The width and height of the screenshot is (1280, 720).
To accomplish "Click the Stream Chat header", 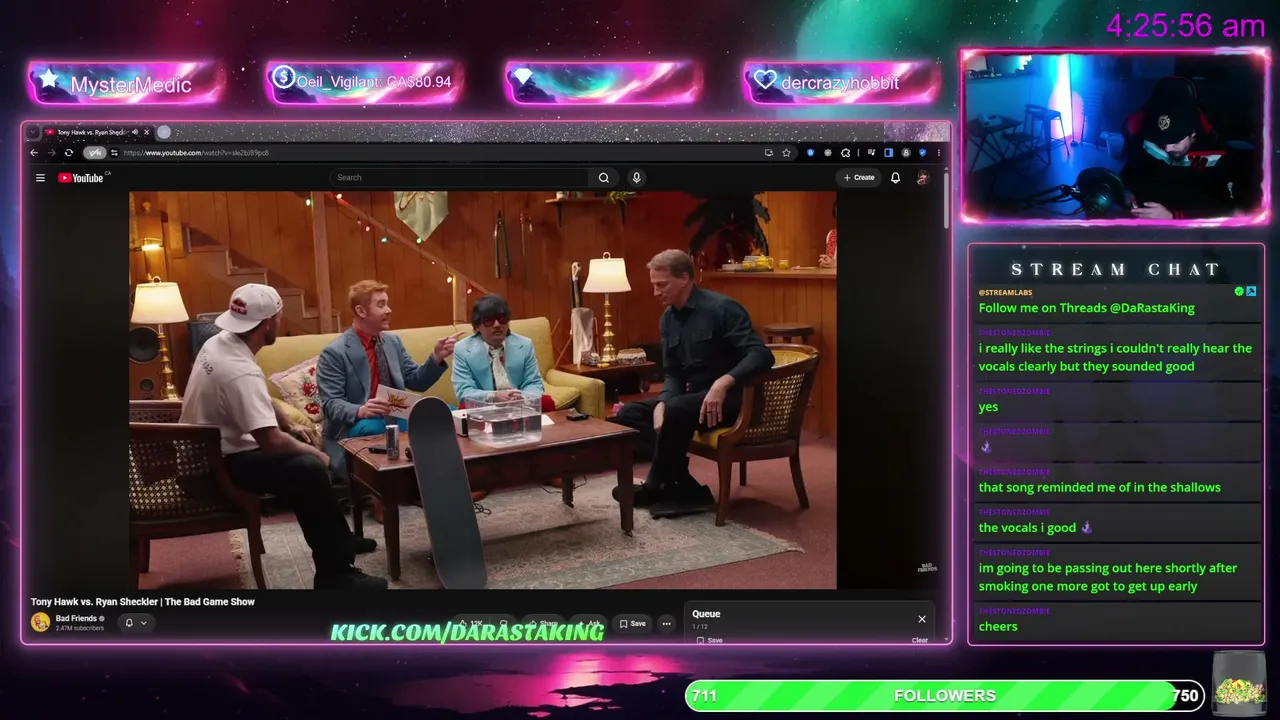I will [1116, 269].
